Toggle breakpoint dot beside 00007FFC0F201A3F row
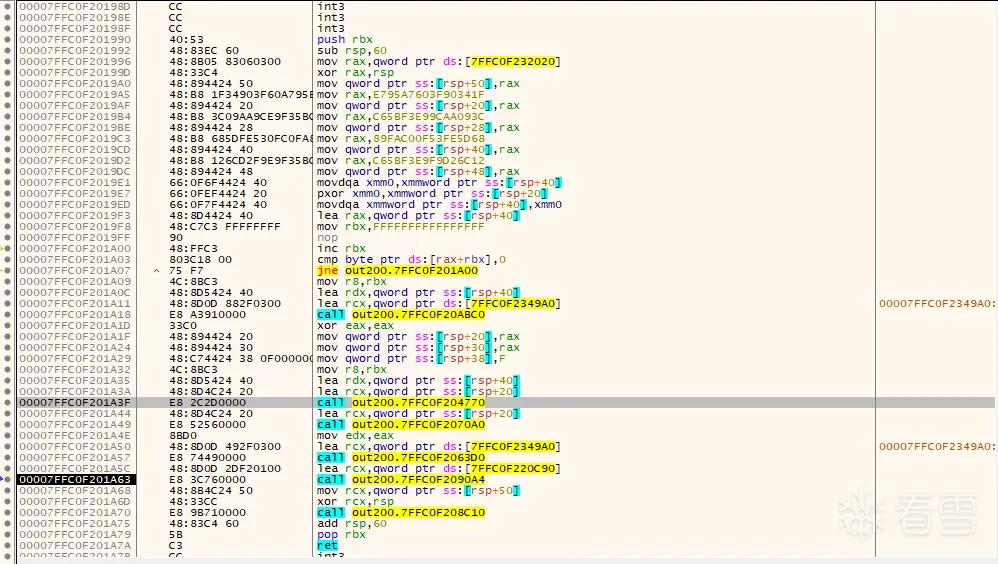Screen dimensions: 998x564 [8, 402]
